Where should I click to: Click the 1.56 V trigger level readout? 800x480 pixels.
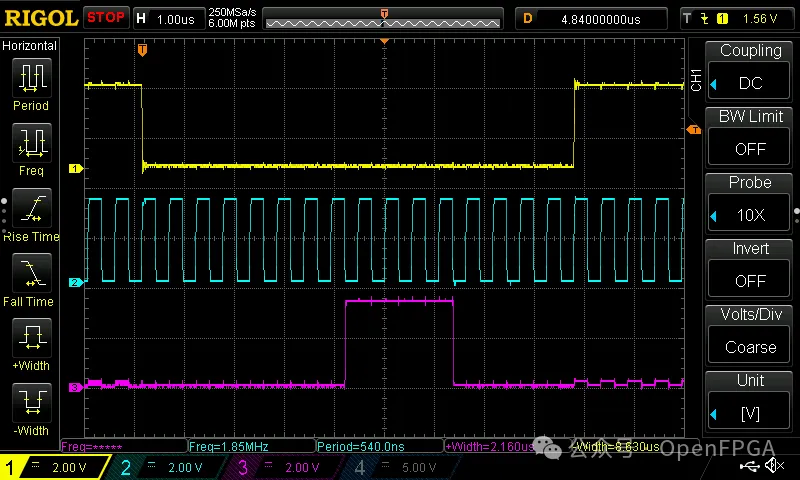(760, 19)
